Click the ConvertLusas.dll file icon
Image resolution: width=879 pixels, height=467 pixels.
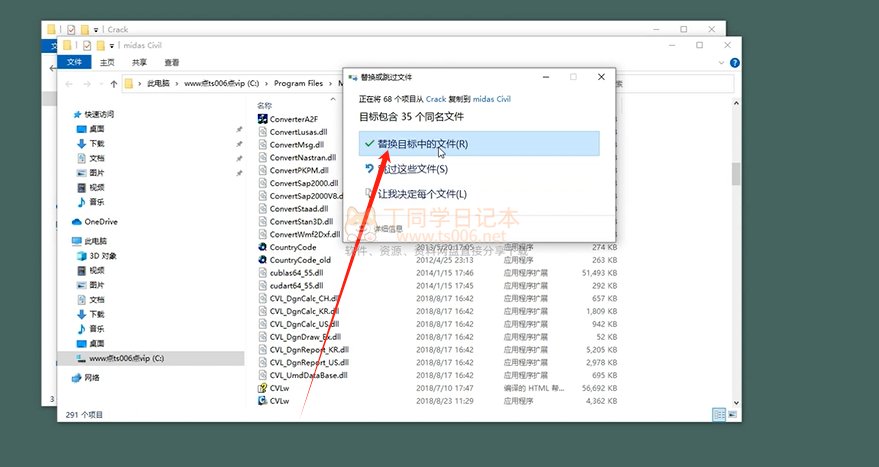(x=262, y=131)
